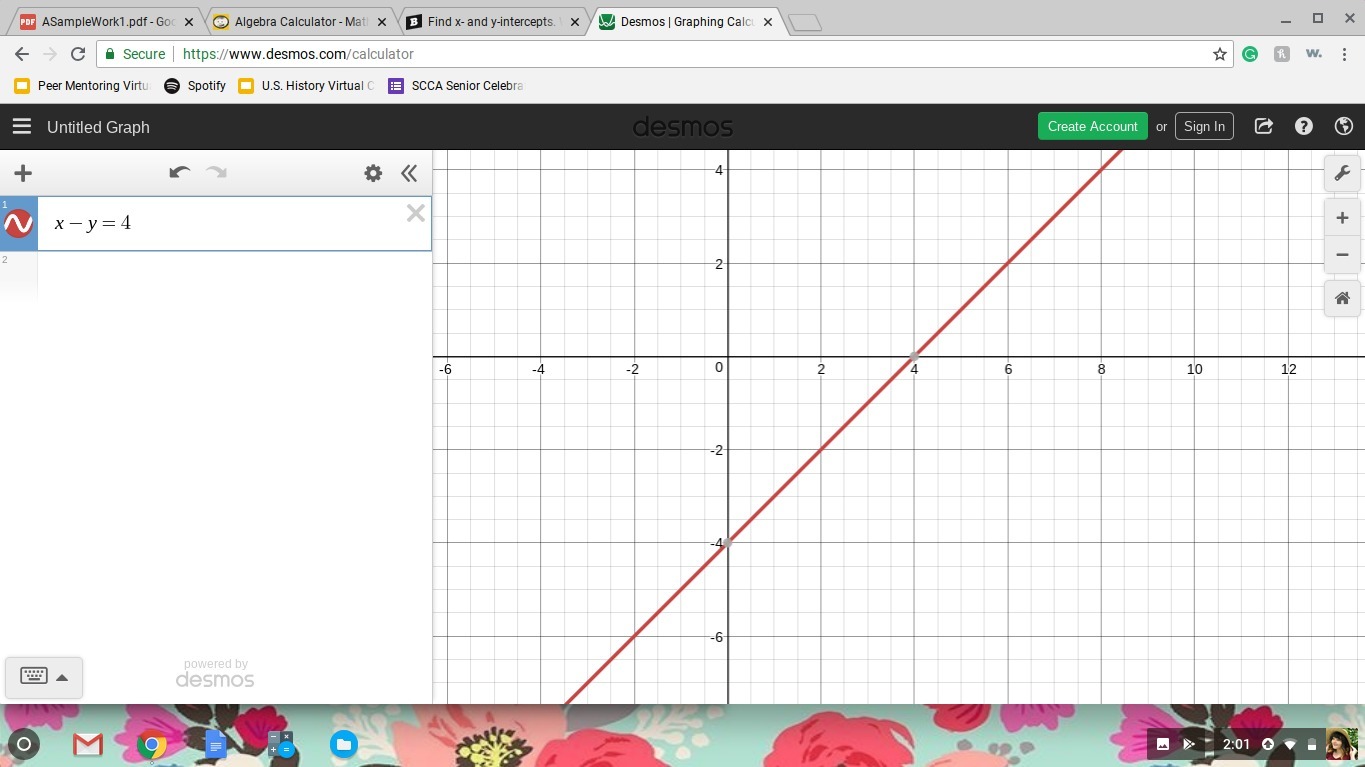View secure site information
The height and width of the screenshot is (767, 1365).
pos(134,54)
